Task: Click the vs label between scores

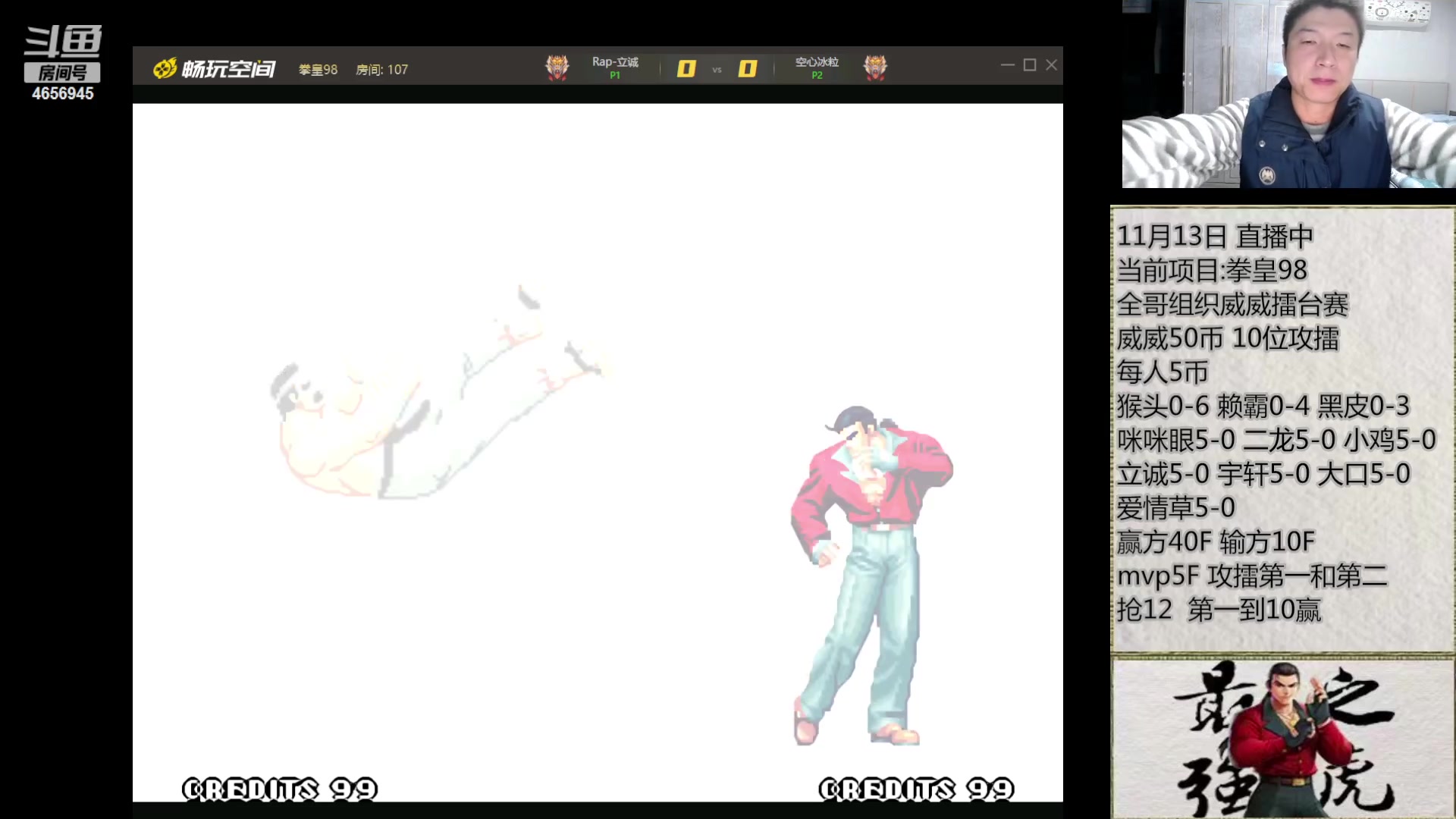Action: click(x=717, y=70)
